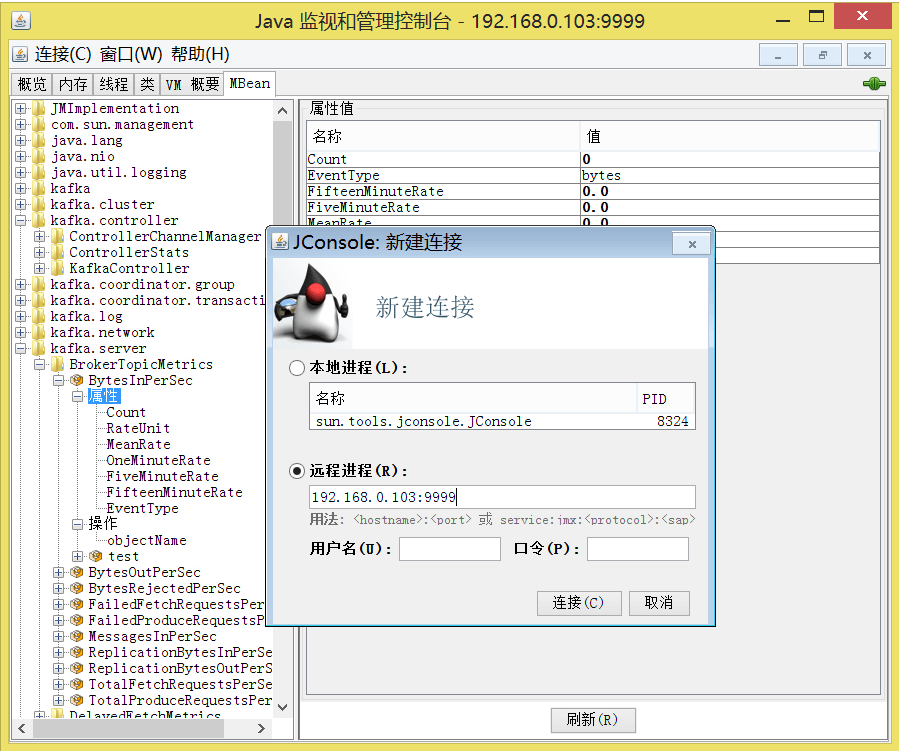Select the sun.tools.jconsole.JConsole process row

pos(502,421)
